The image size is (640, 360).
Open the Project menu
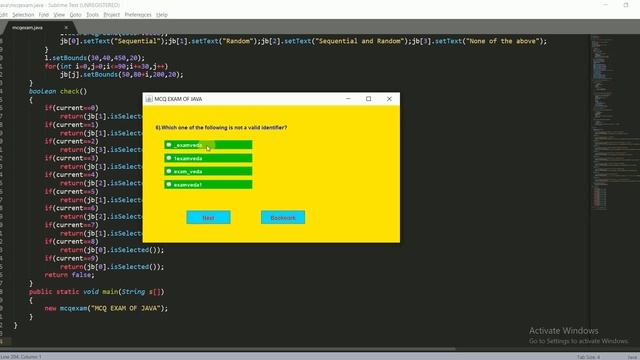click(x=111, y=15)
